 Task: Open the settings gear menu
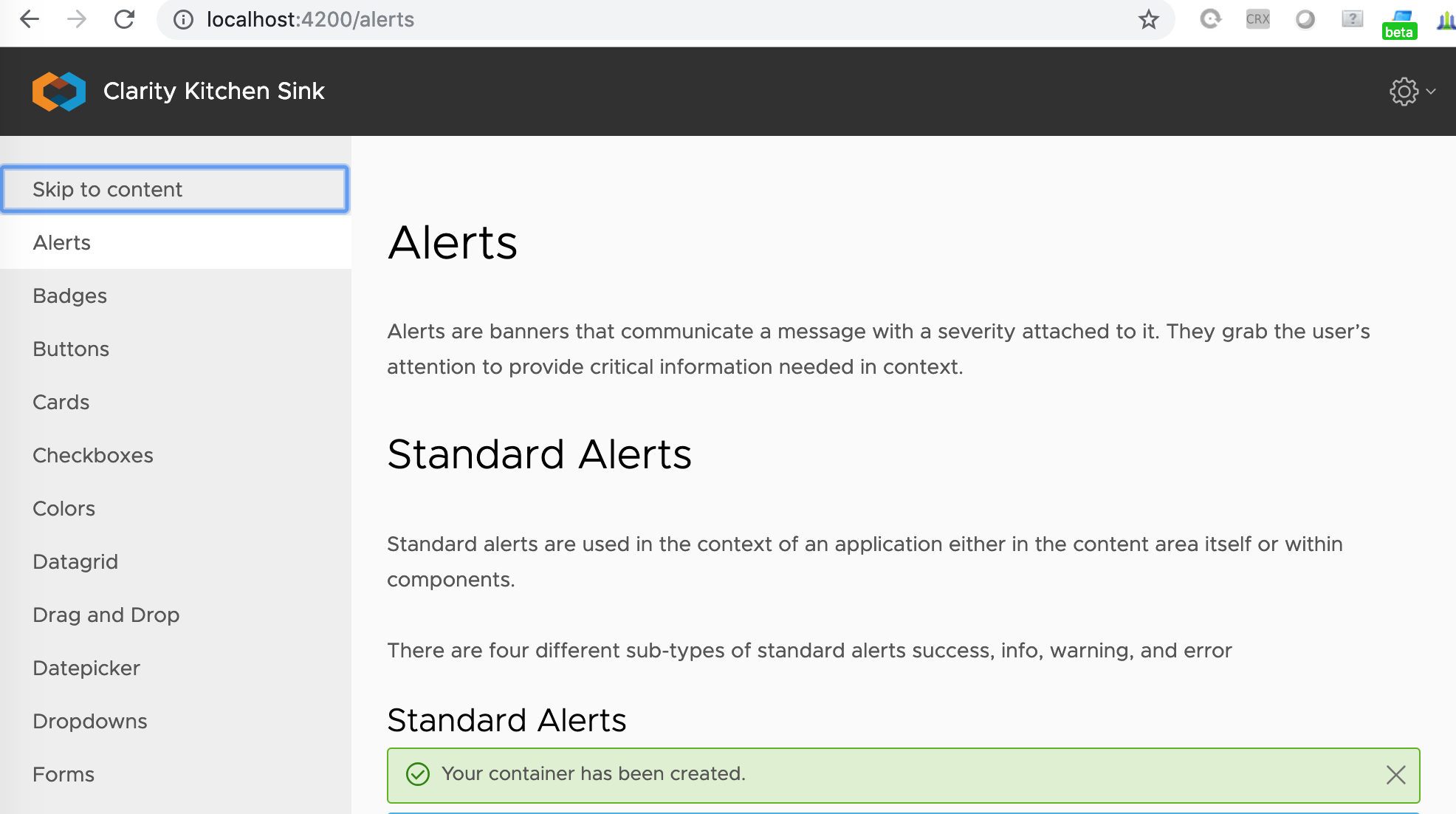point(1410,92)
